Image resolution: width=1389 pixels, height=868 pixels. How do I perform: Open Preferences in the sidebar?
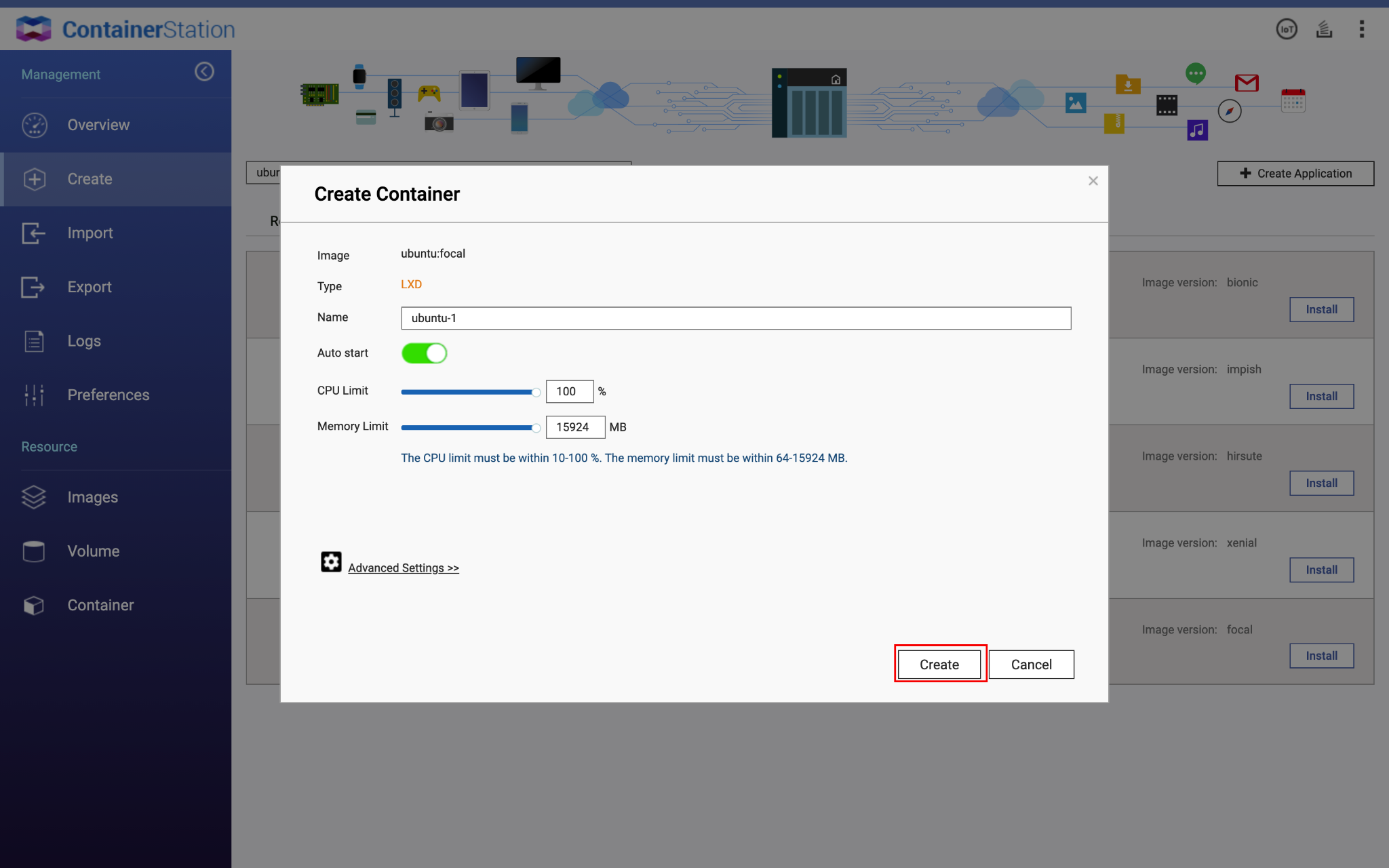108,395
